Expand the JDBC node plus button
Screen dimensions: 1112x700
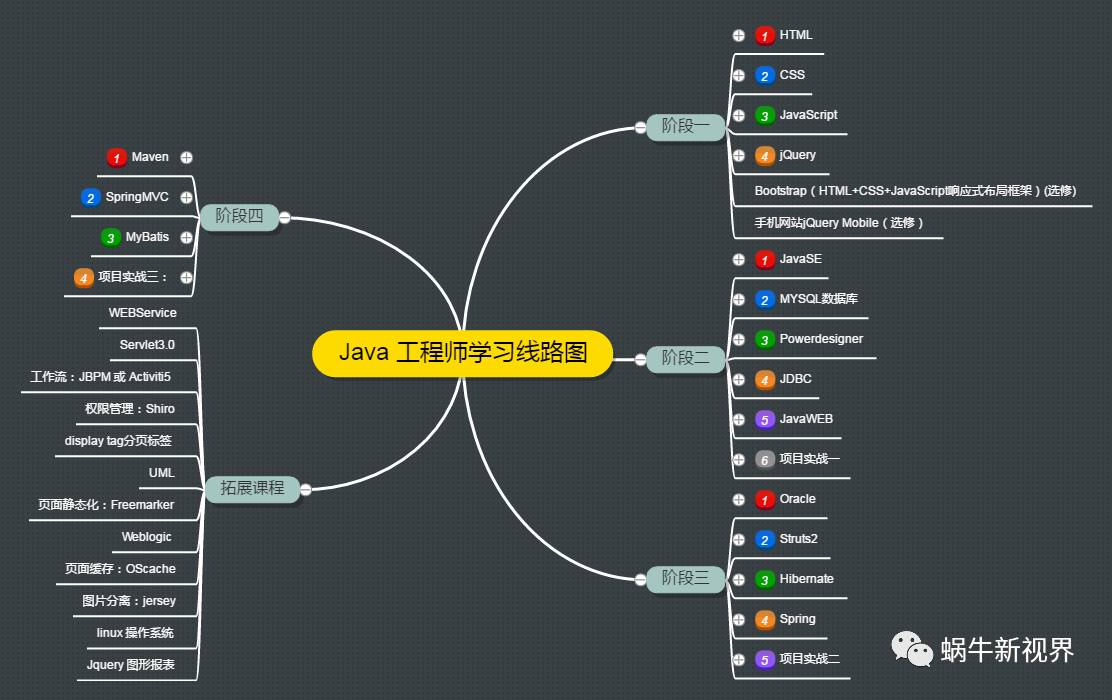coord(739,379)
